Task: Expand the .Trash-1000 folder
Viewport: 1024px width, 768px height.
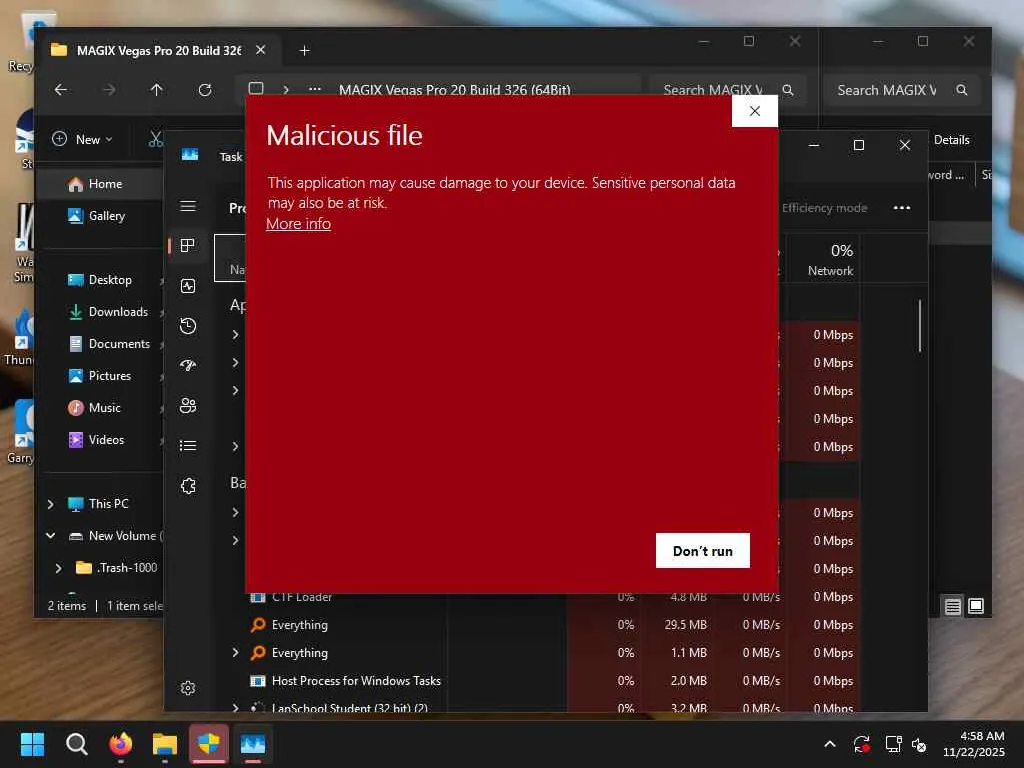Action: [x=58, y=568]
